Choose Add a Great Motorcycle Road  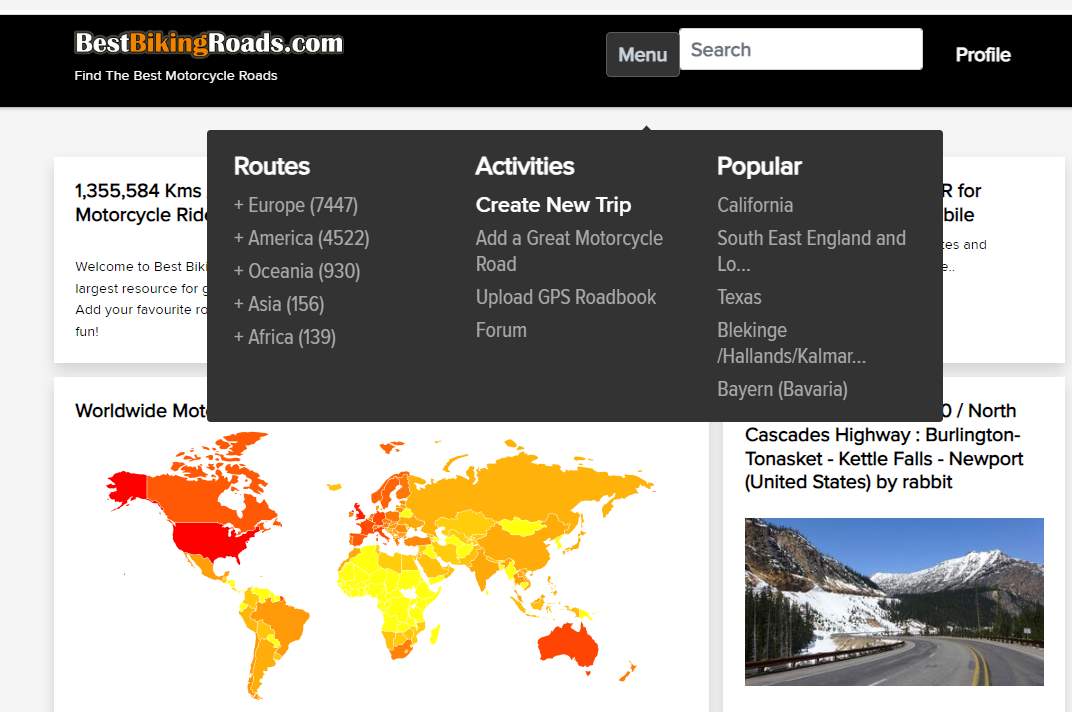tap(569, 251)
